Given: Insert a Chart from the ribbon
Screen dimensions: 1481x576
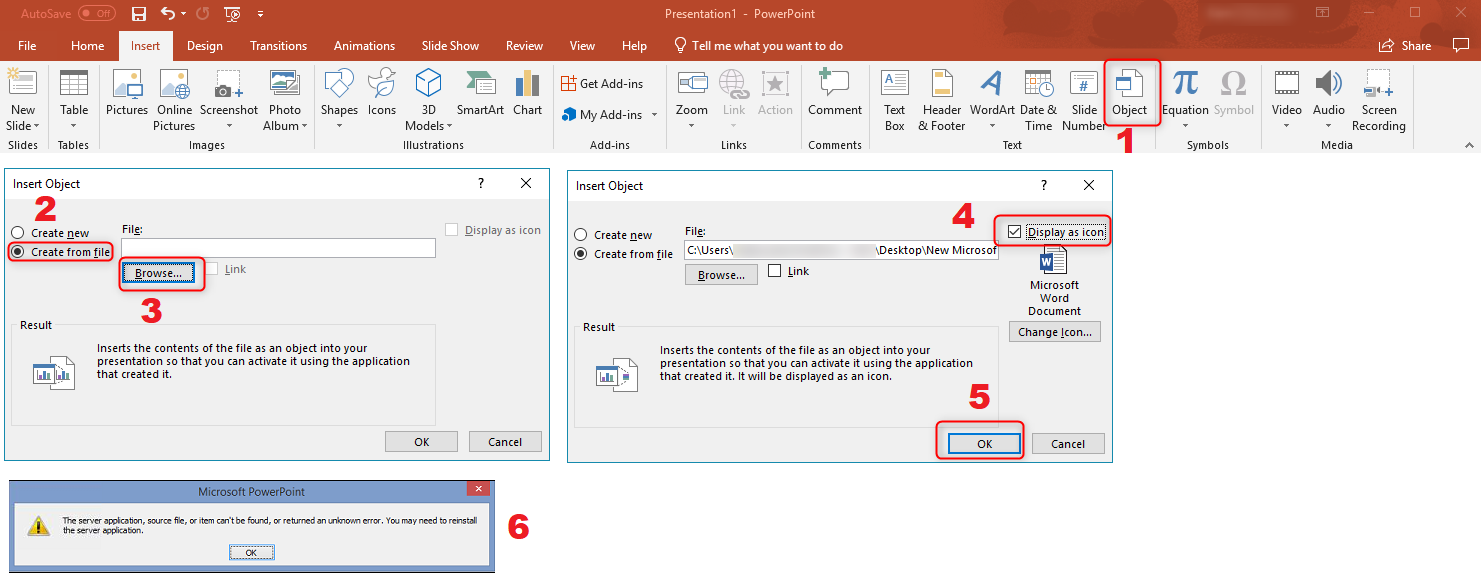Looking at the screenshot, I should (527, 93).
